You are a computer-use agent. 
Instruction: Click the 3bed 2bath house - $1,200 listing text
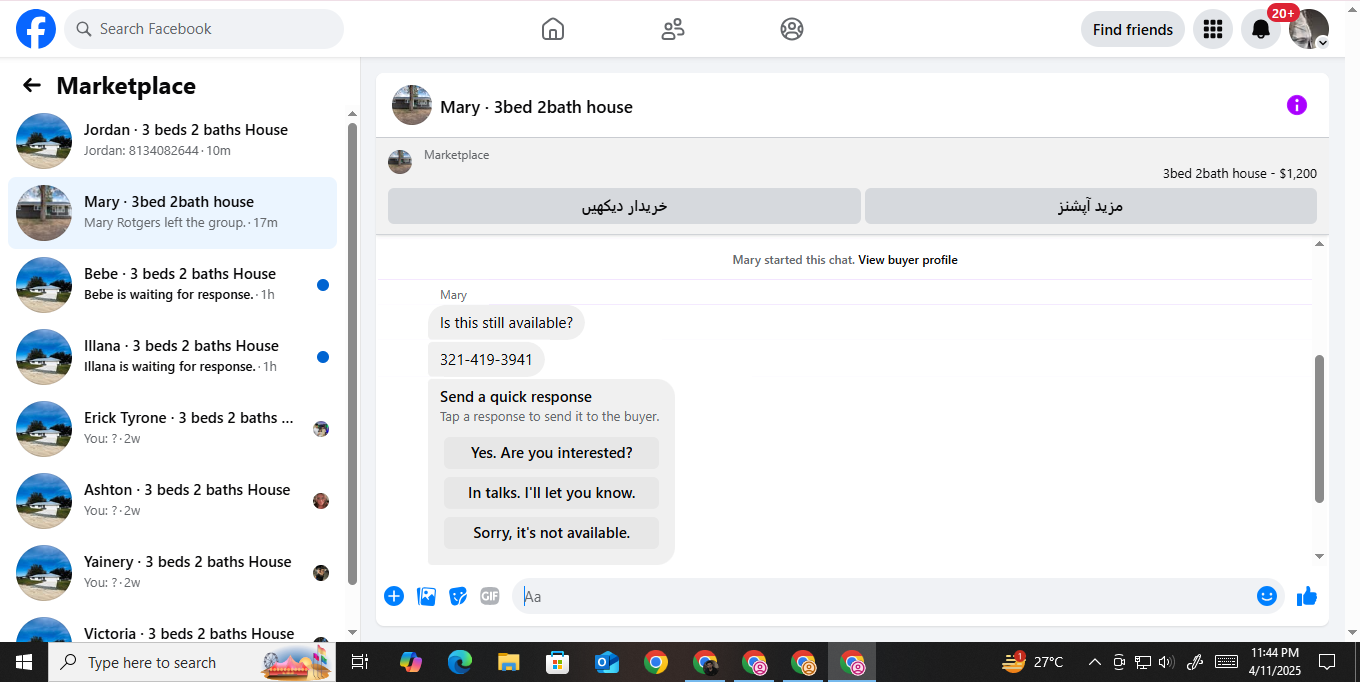[1240, 173]
